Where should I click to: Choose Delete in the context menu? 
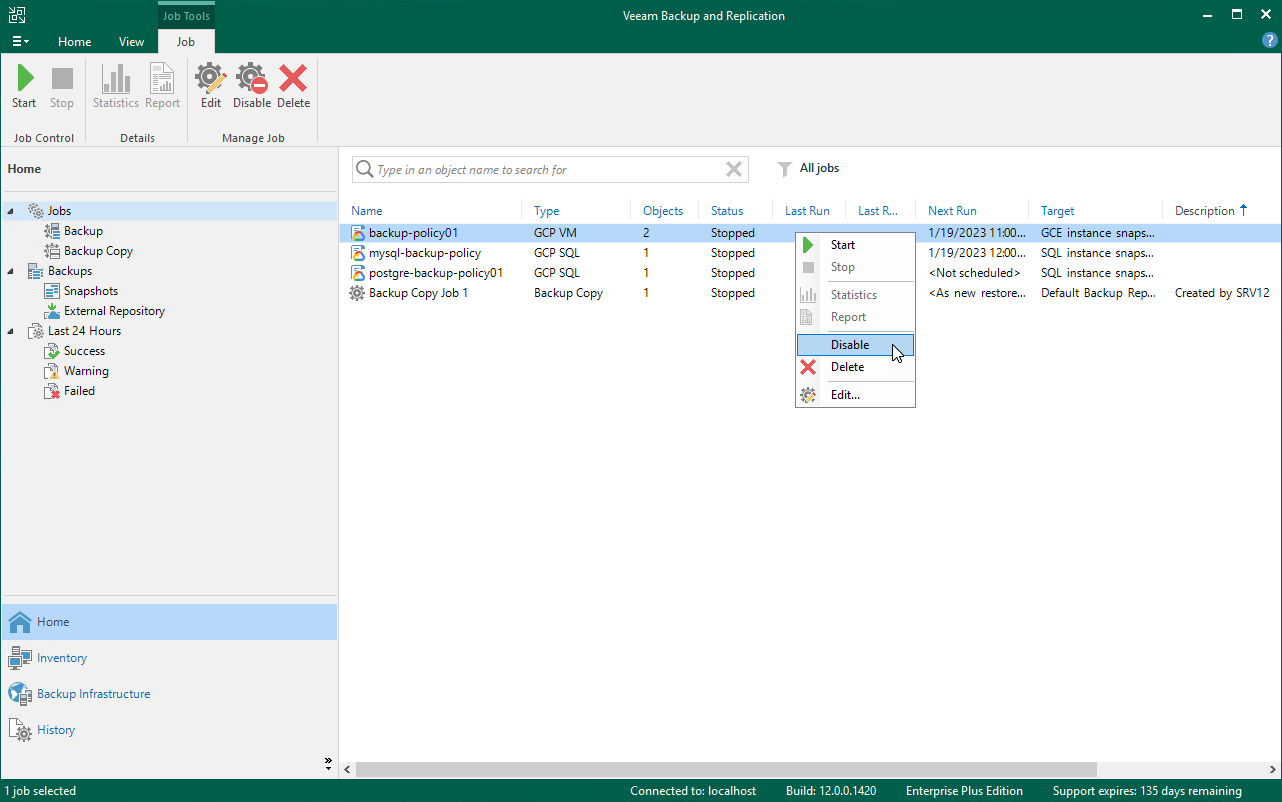coord(855,367)
